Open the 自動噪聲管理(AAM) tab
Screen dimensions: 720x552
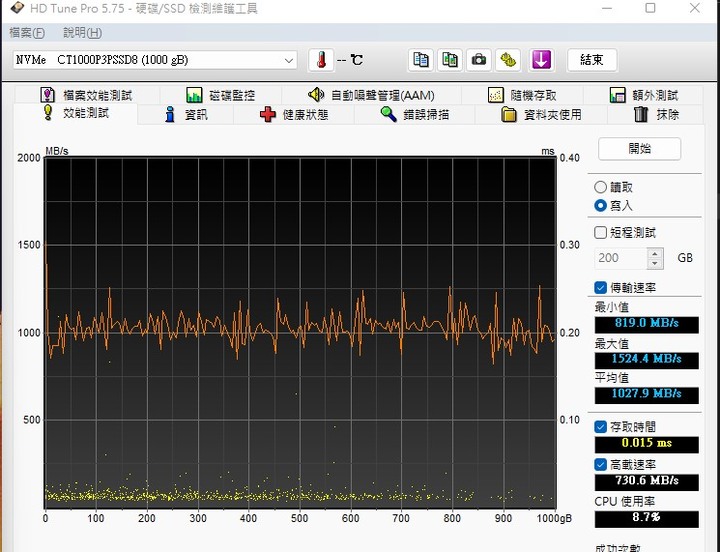click(x=371, y=95)
